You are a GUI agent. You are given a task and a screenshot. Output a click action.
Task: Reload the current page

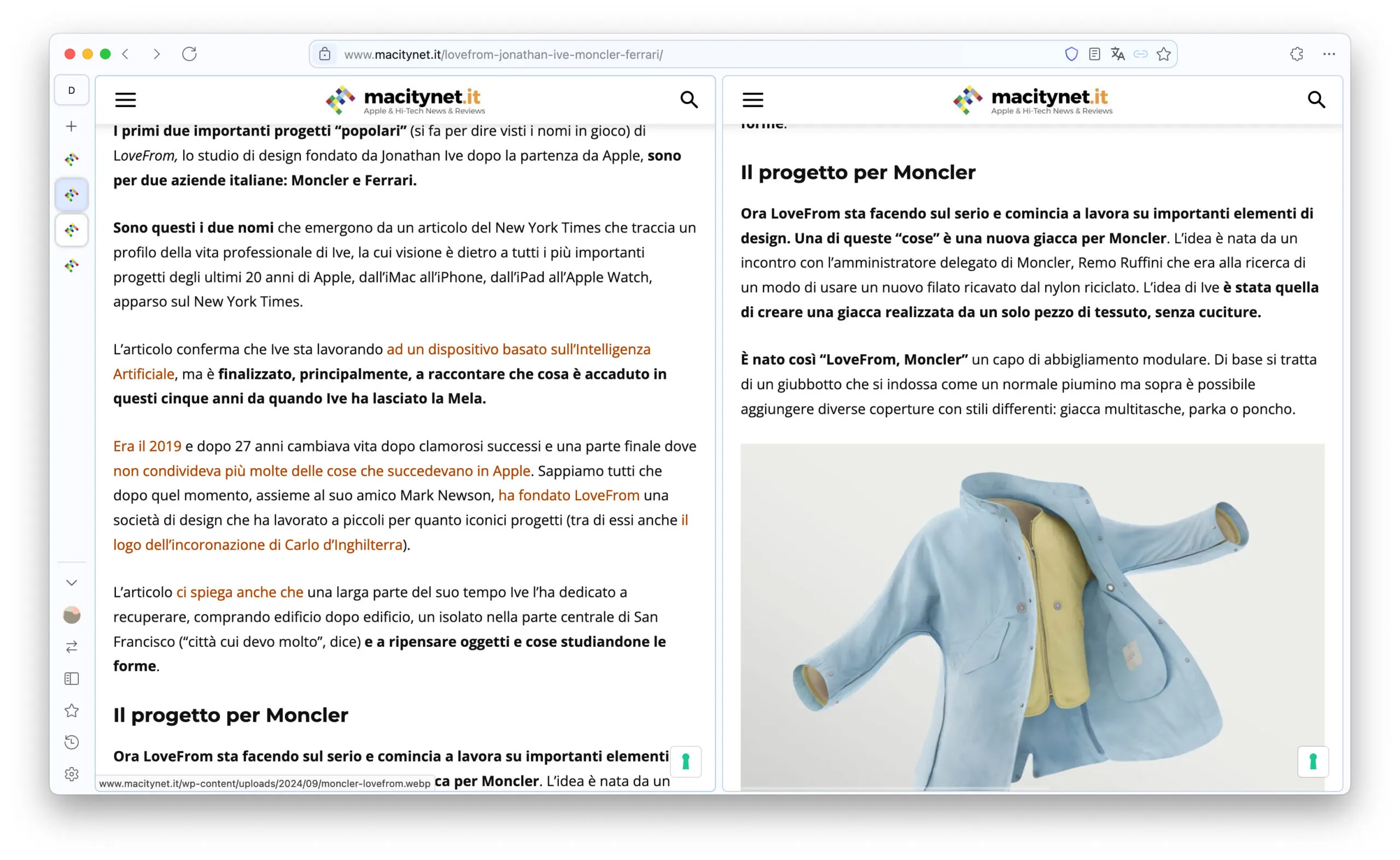(190, 55)
